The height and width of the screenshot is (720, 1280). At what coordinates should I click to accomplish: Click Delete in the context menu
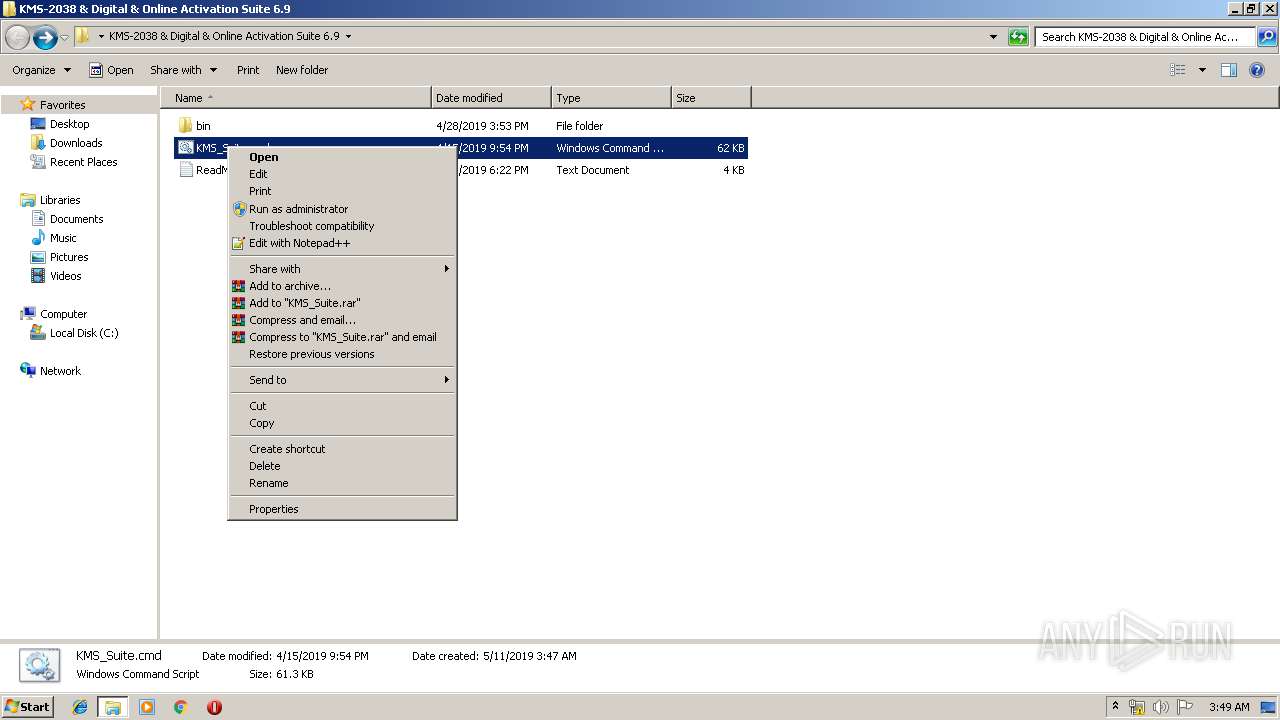(x=342, y=466)
